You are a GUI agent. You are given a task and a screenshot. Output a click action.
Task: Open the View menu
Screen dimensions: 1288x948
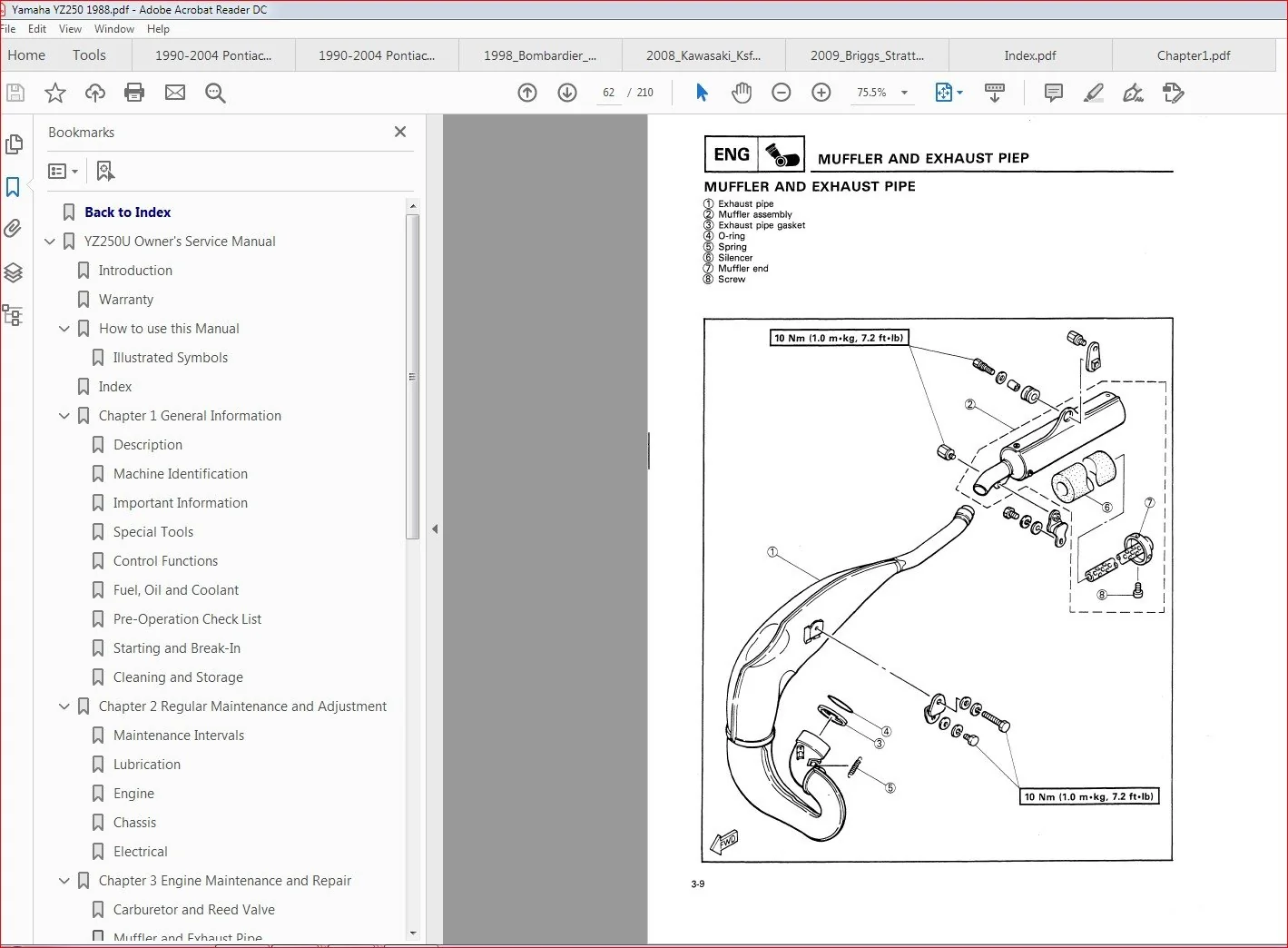(x=70, y=29)
